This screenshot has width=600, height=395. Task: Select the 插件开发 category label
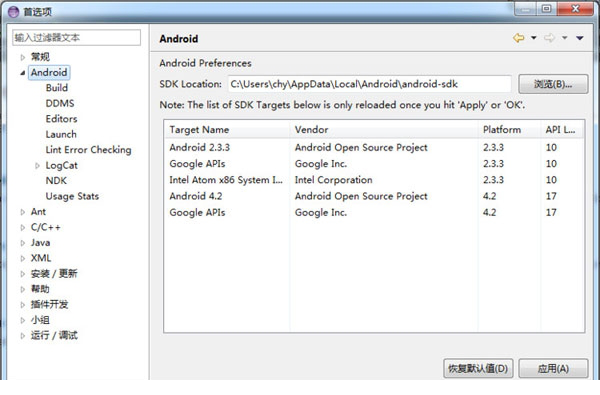pos(49,305)
